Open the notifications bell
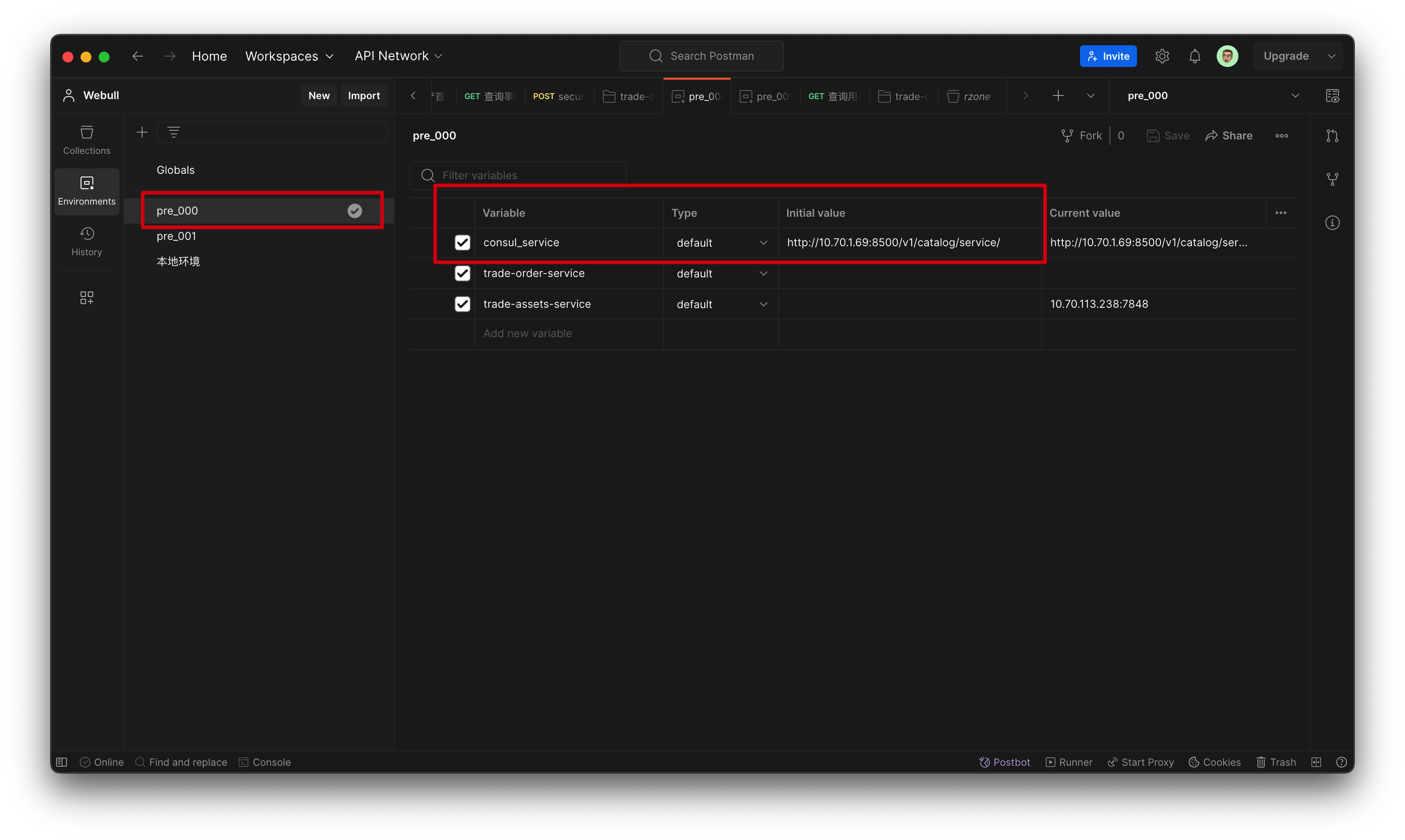 click(1195, 56)
